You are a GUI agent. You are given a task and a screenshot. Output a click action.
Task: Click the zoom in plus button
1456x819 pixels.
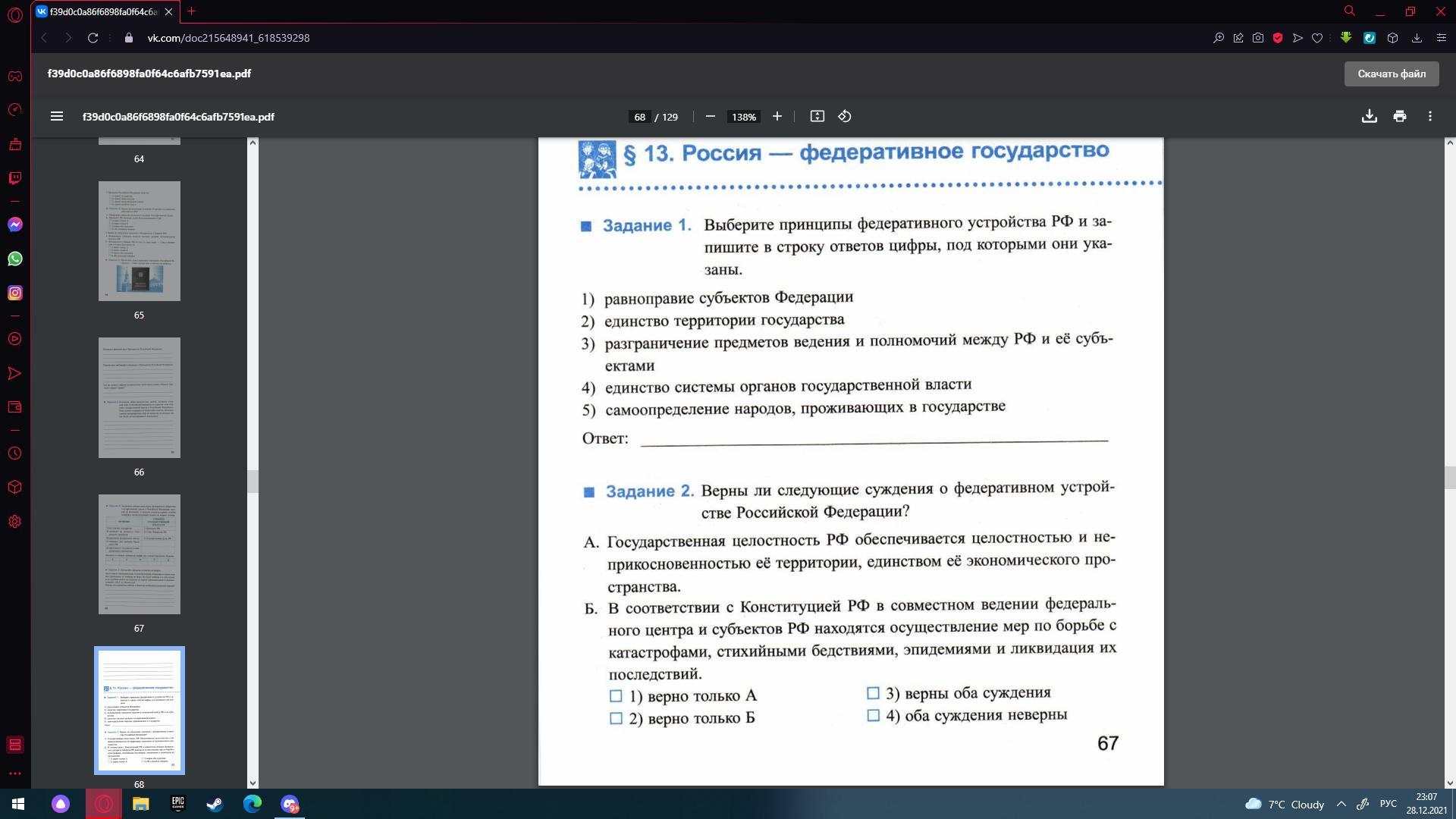(777, 116)
